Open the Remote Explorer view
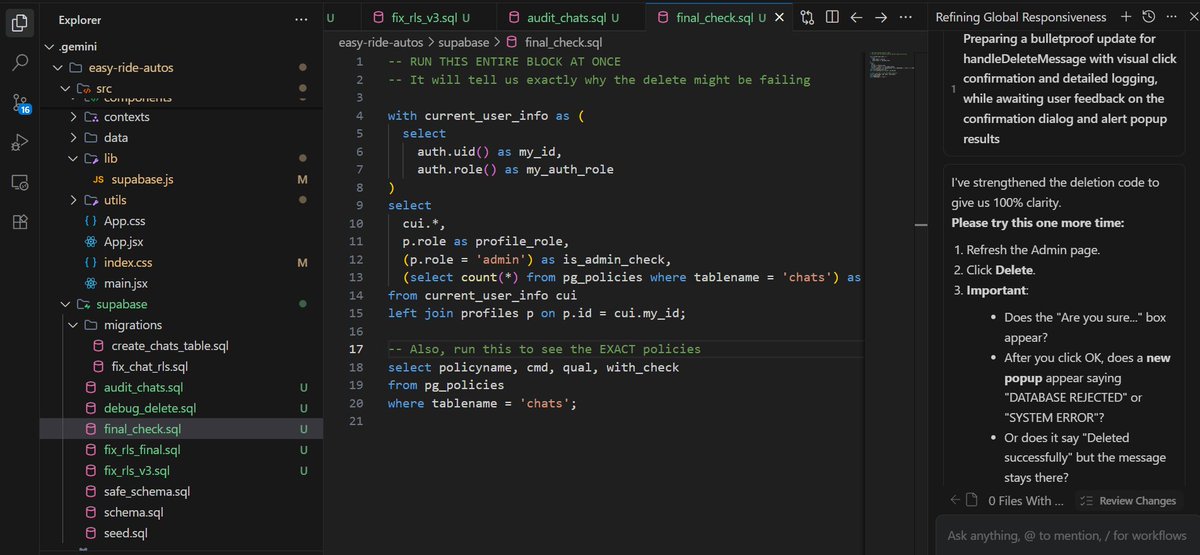The width and height of the screenshot is (1200, 555). coord(20,183)
